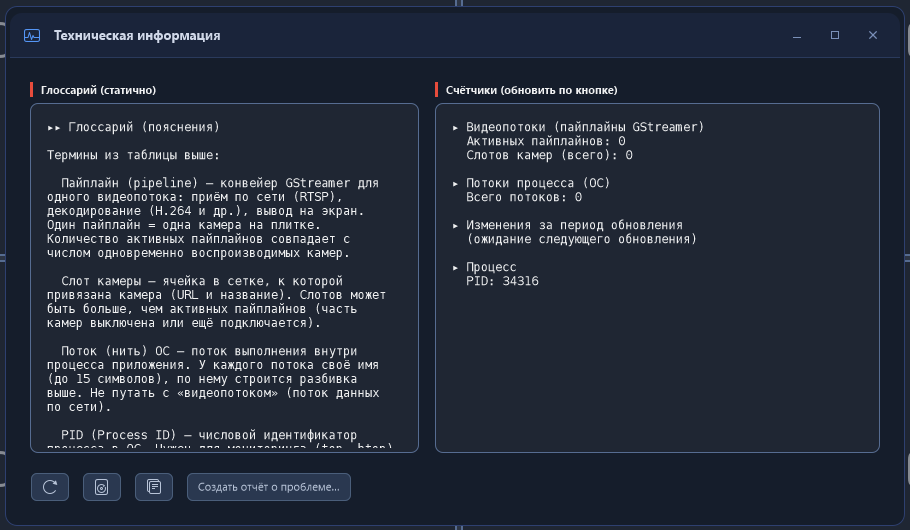The width and height of the screenshot is (910, 530).
Task: Click inside the Пайплайн (pipeline) glossary paragraph
Action: pos(213,218)
